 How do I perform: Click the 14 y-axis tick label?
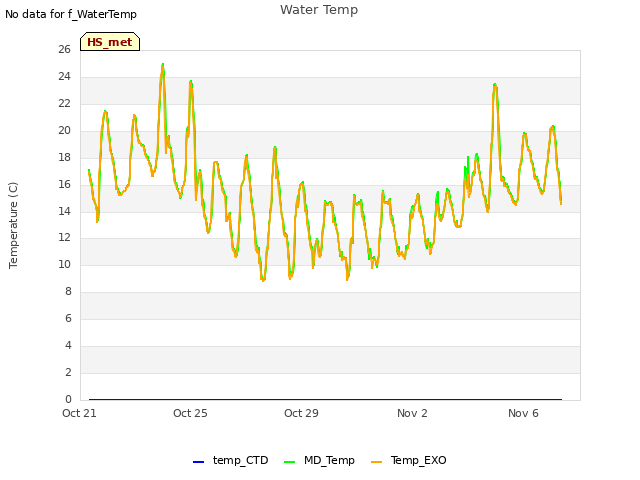point(64,211)
